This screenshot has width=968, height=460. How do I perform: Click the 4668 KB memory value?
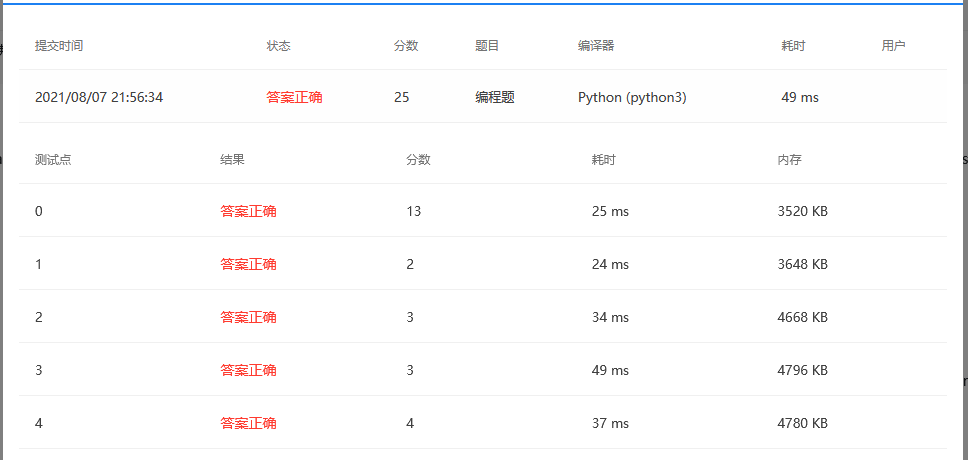[803, 317]
